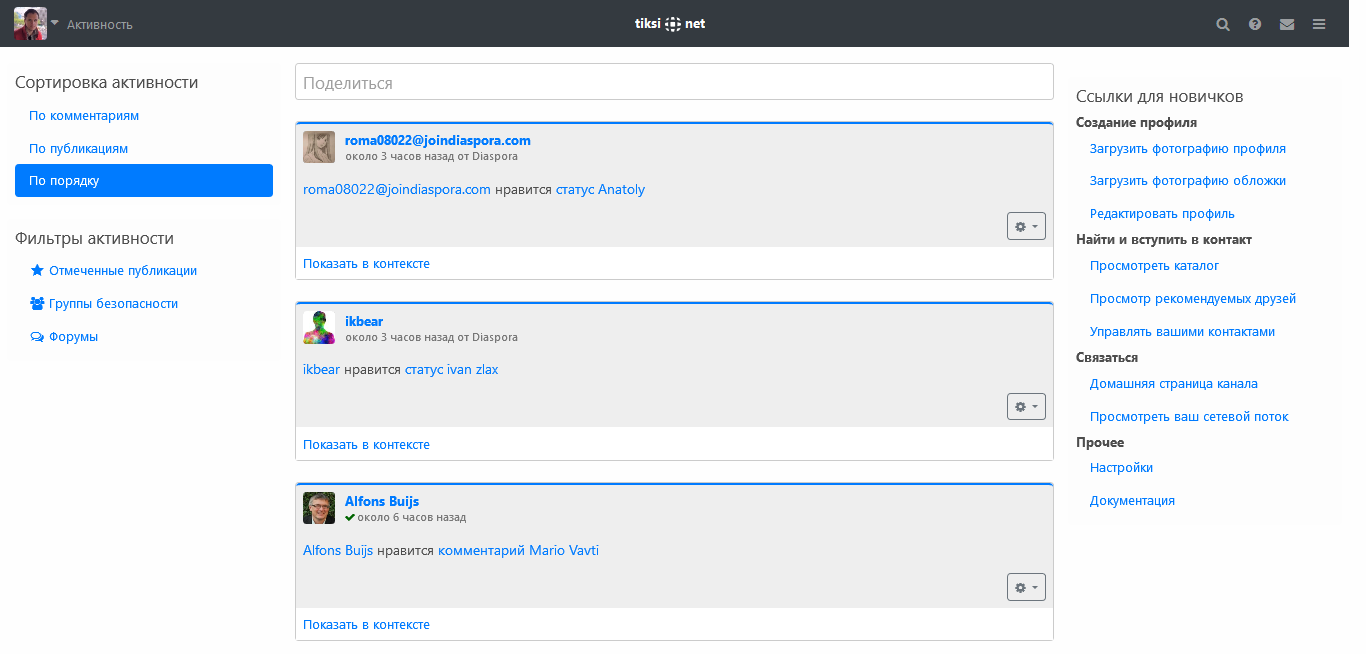
Task: Open the hamburger menu icon
Action: coord(1319,24)
